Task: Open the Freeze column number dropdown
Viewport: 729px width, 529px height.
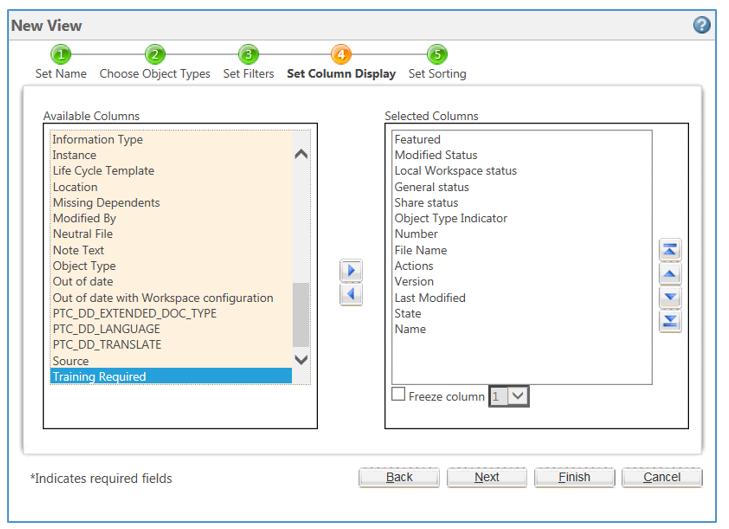Action: pyautogui.click(x=509, y=397)
